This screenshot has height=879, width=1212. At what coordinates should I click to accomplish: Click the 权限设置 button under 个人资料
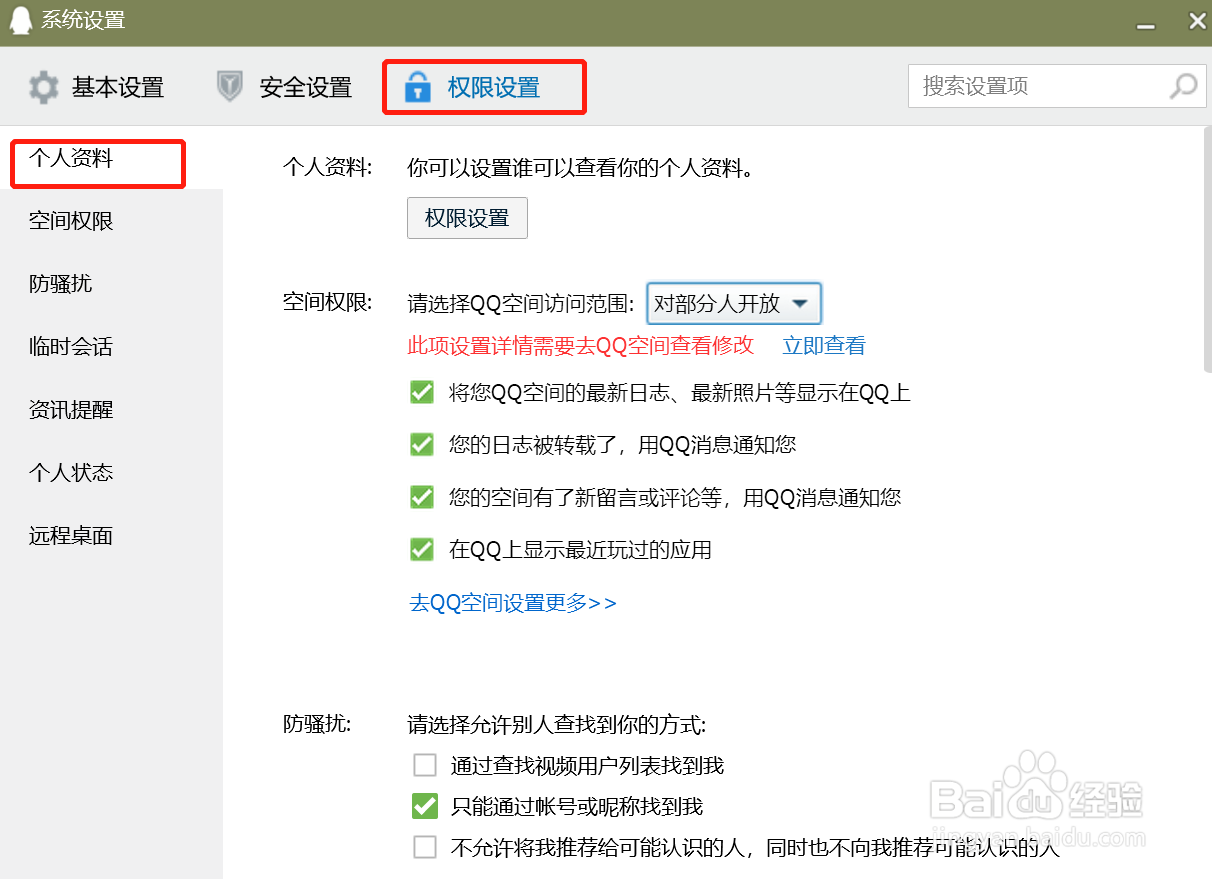coord(467,218)
